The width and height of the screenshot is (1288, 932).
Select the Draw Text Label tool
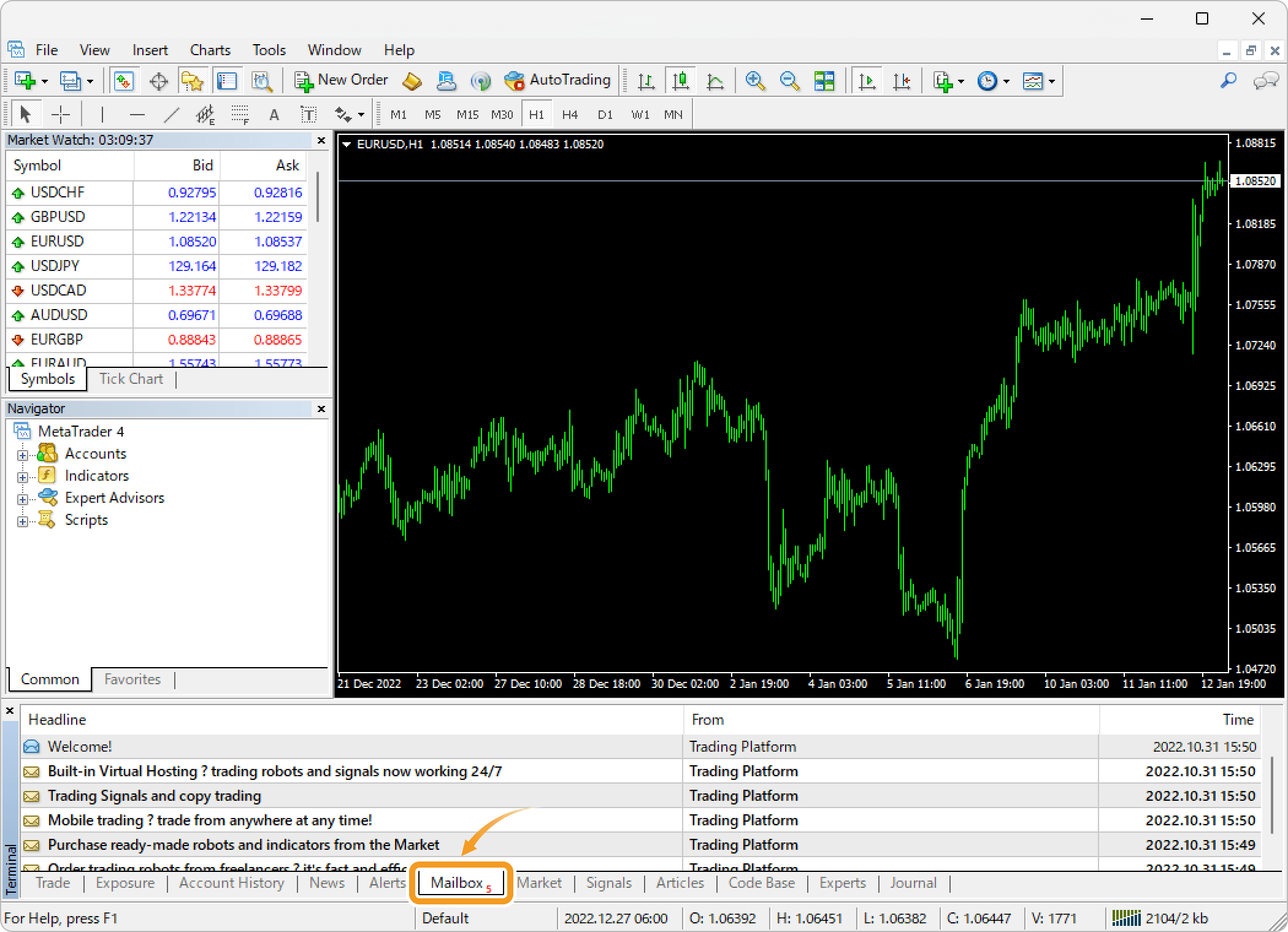[309, 115]
